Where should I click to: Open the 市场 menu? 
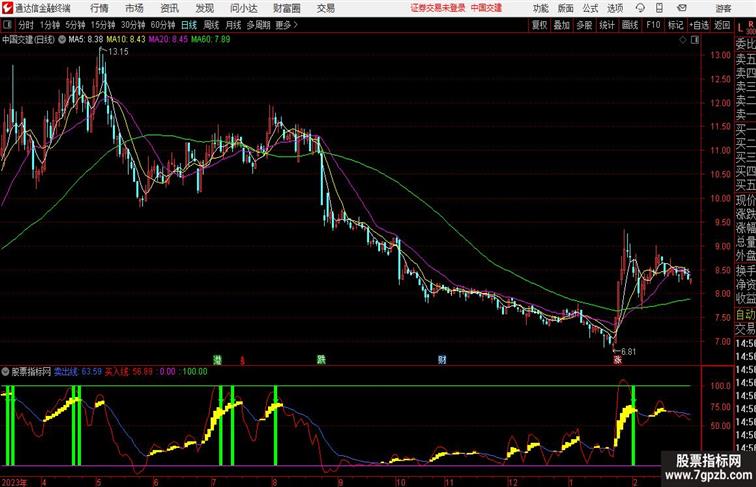(134, 8)
